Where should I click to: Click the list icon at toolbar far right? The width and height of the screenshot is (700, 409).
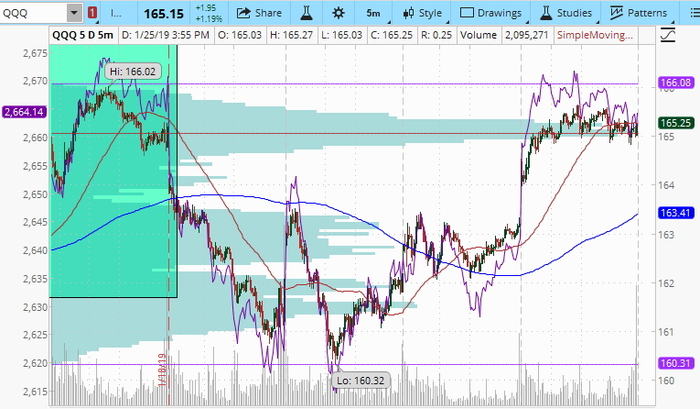(x=695, y=13)
